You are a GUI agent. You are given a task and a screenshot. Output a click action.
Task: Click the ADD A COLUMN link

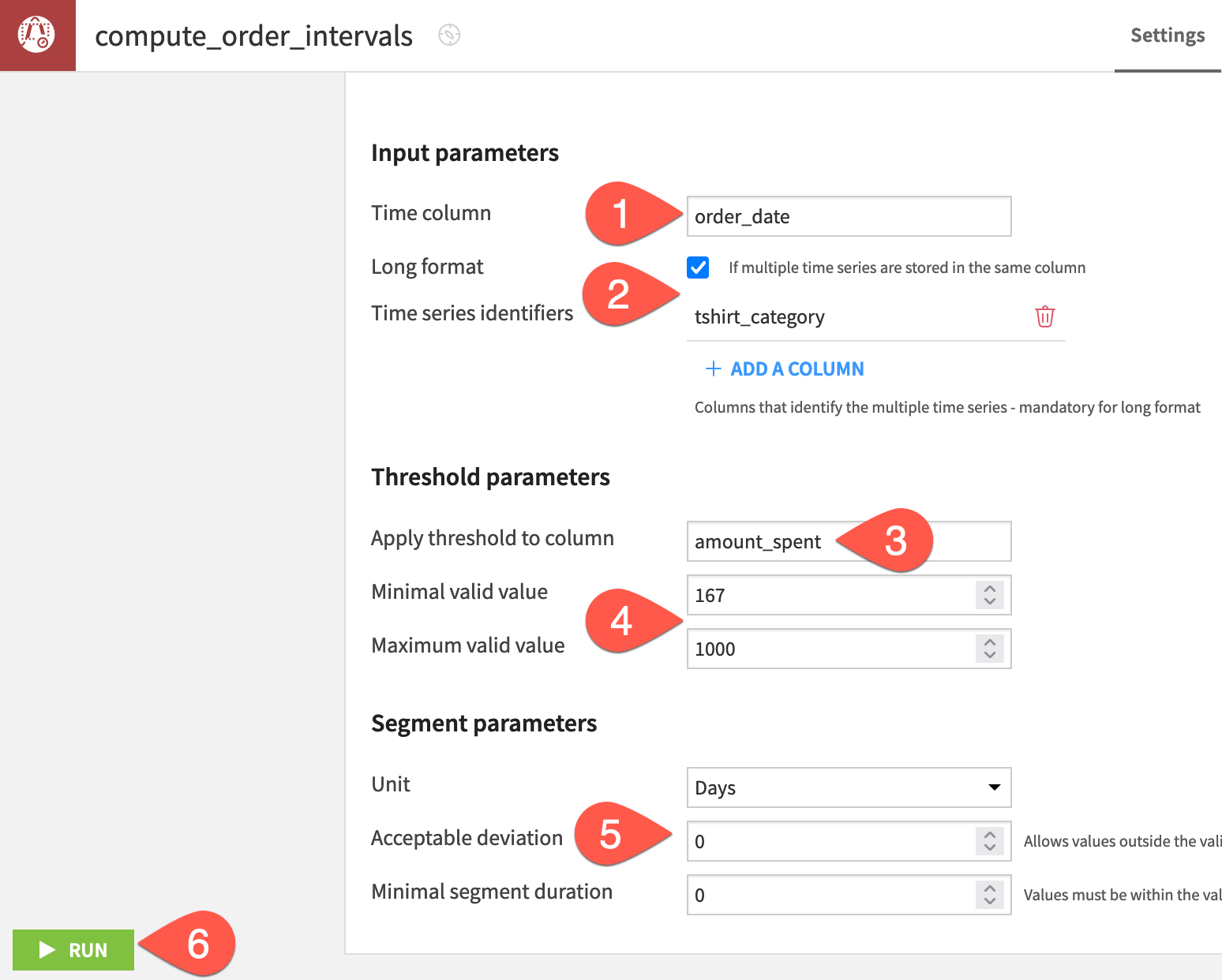(797, 368)
